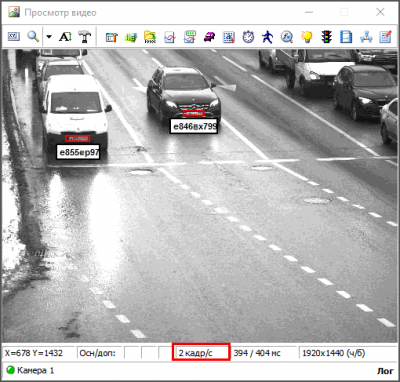Open the film strip video icon
Viewport: 400px width, 382px height.
click(346, 37)
